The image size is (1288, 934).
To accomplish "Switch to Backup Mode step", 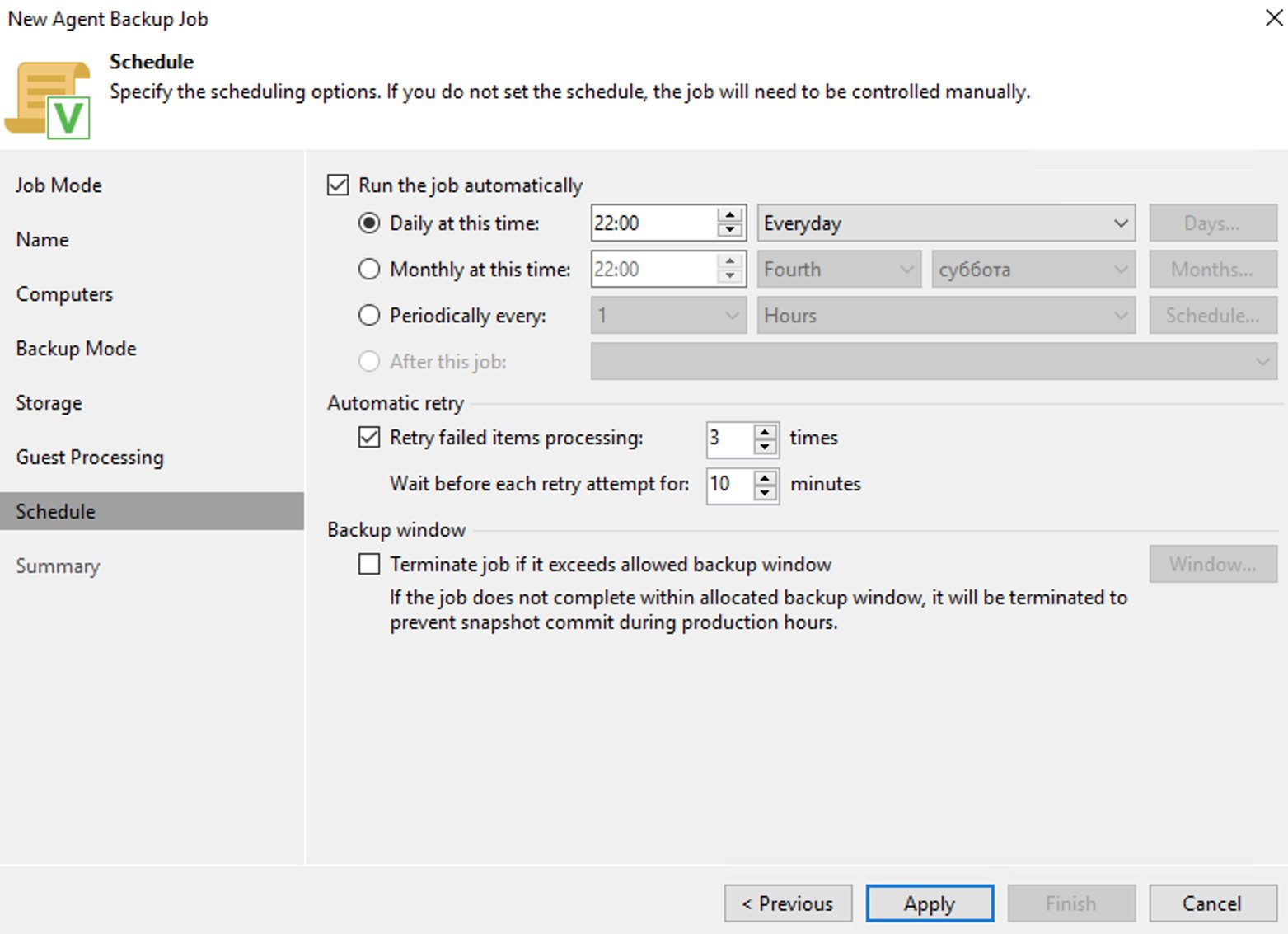I will tap(76, 349).
